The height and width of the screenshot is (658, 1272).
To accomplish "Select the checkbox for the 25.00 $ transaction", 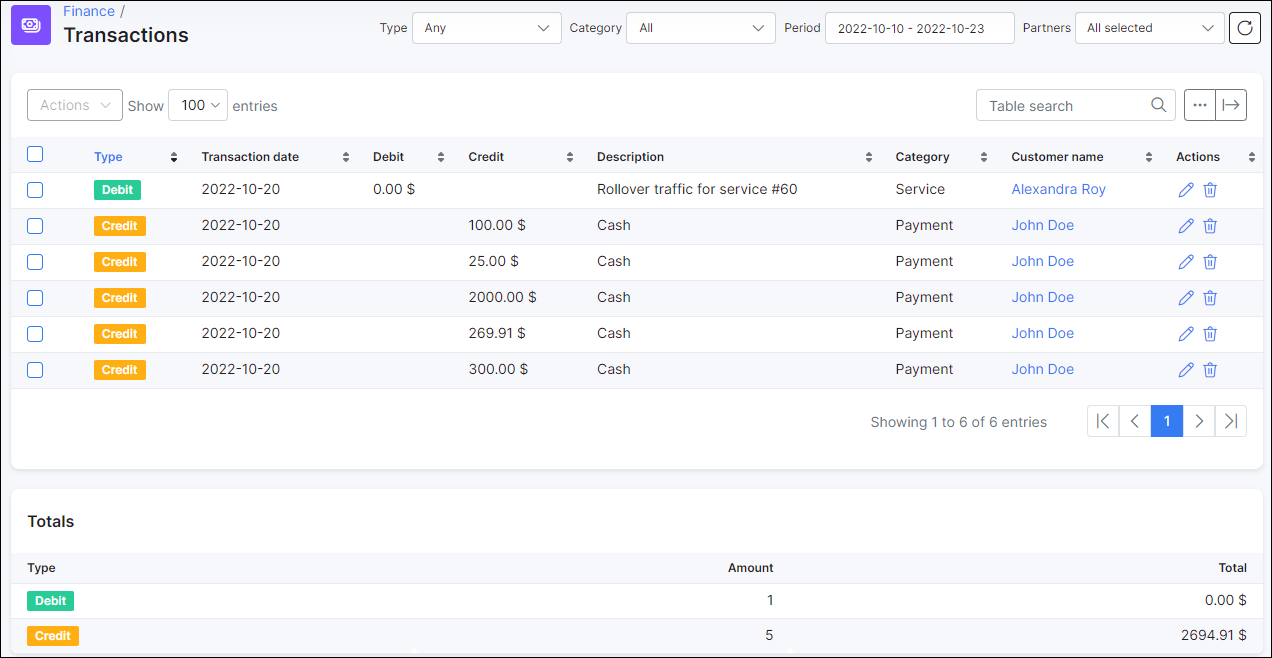I will (x=35, y=261).
